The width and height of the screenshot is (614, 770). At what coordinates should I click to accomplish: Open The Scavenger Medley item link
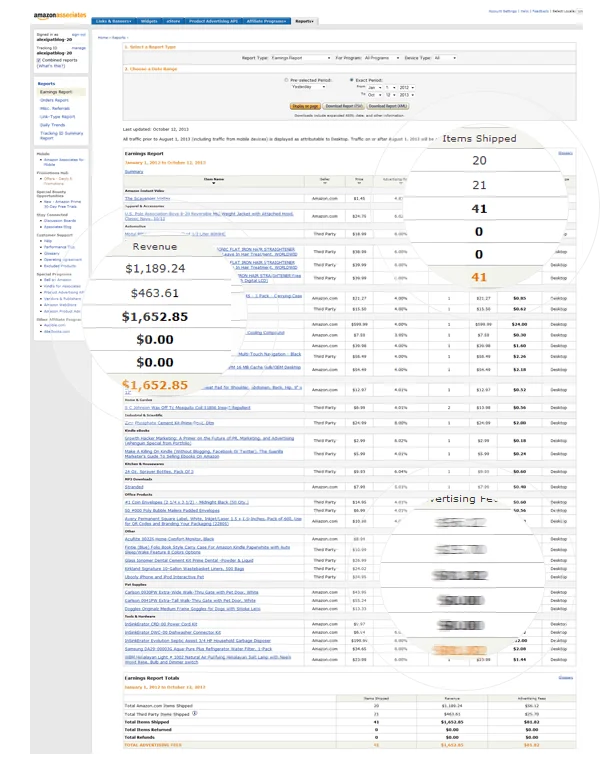(147, 198)
